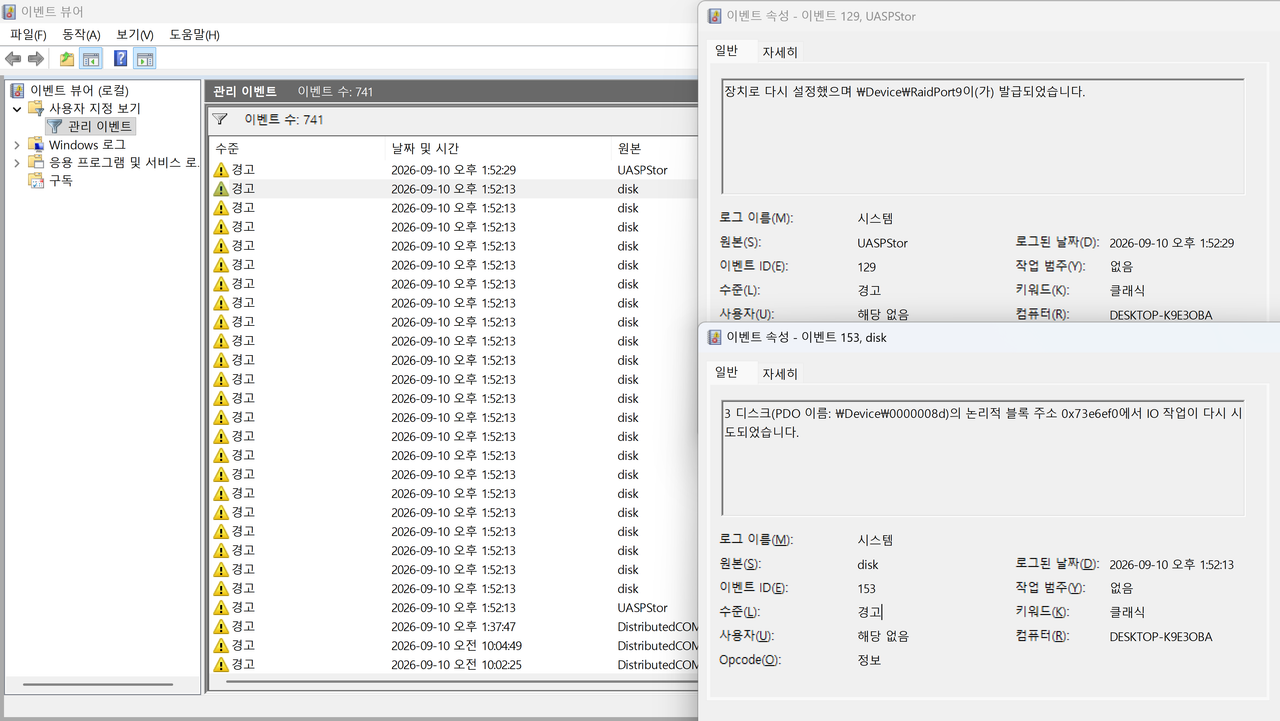Viewport: 1280px width, 721px height.
Task: Open help via the question mark toolbar icon
Action: tap(121, 59)
